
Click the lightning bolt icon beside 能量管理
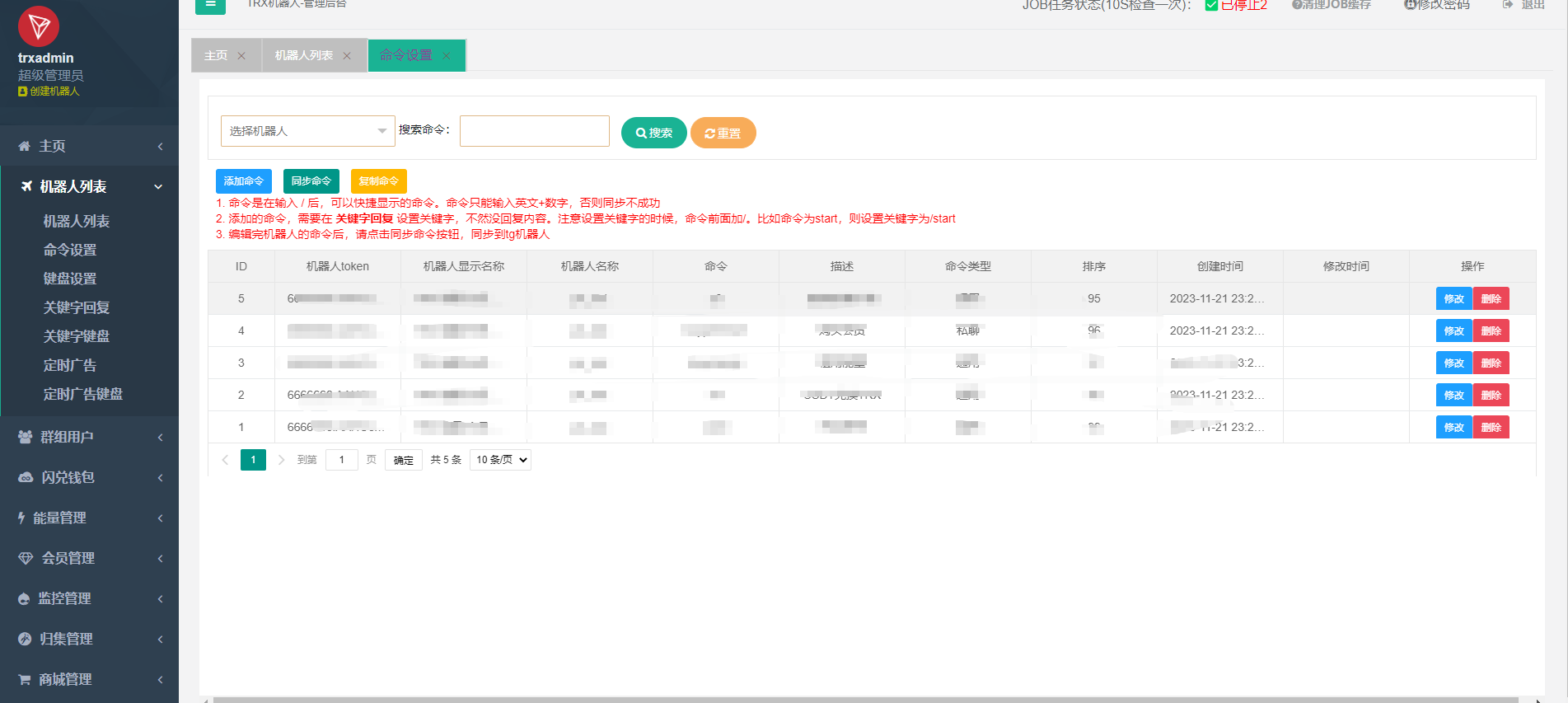coord(21,518)
